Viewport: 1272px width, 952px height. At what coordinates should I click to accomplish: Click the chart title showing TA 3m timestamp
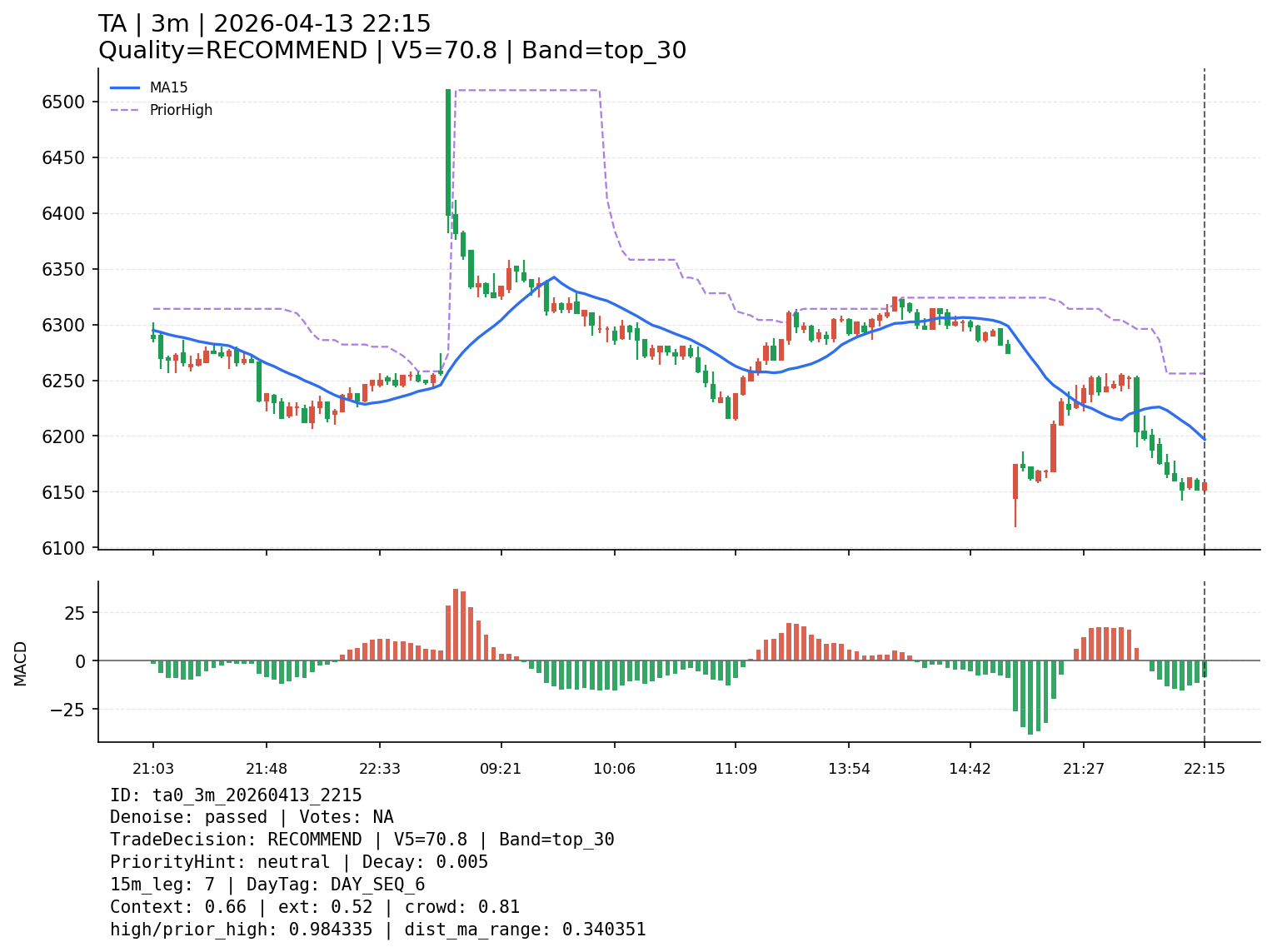click(264, 24)
